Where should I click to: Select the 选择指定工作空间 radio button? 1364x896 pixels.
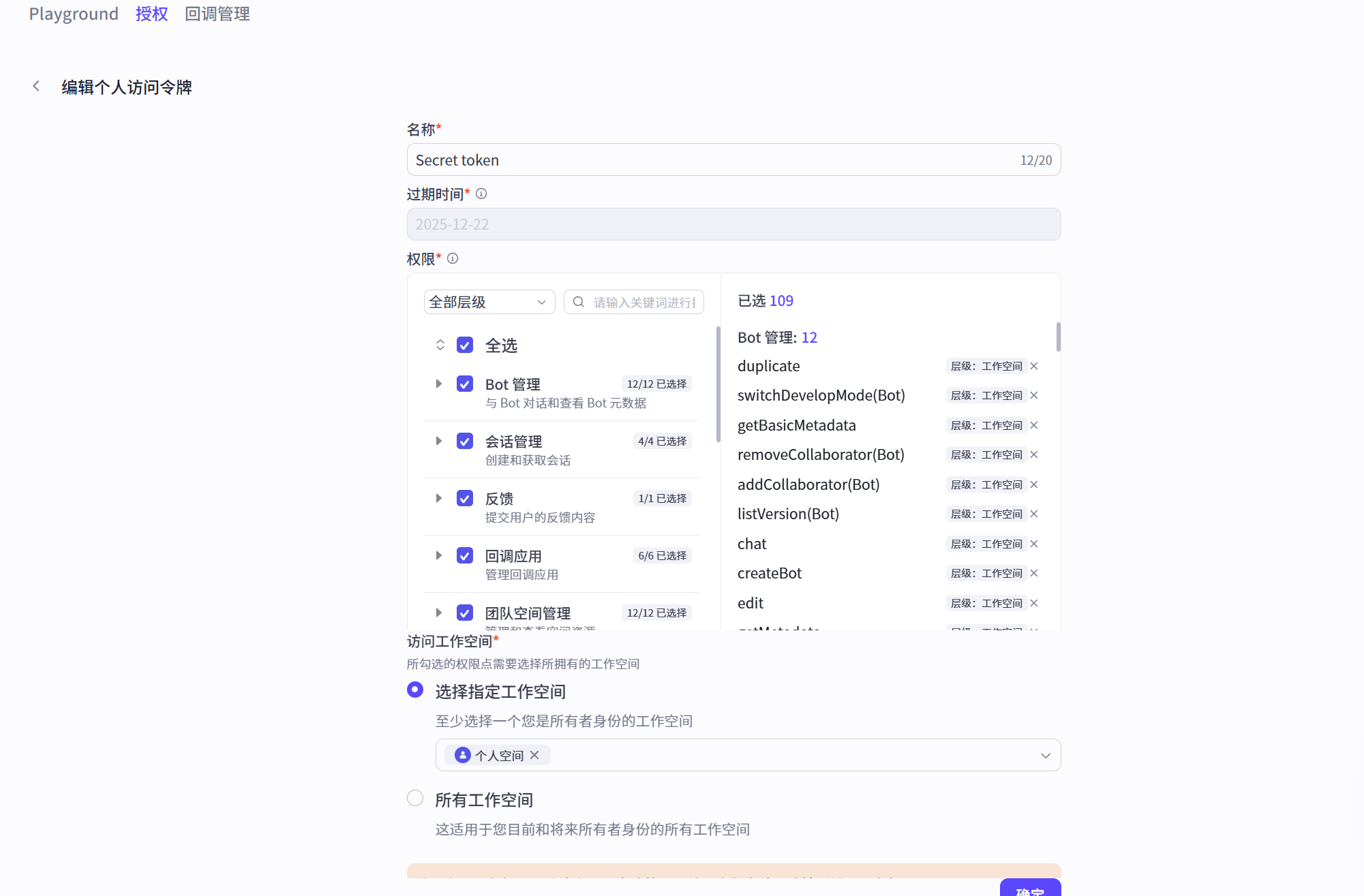(x=415, y=690)
